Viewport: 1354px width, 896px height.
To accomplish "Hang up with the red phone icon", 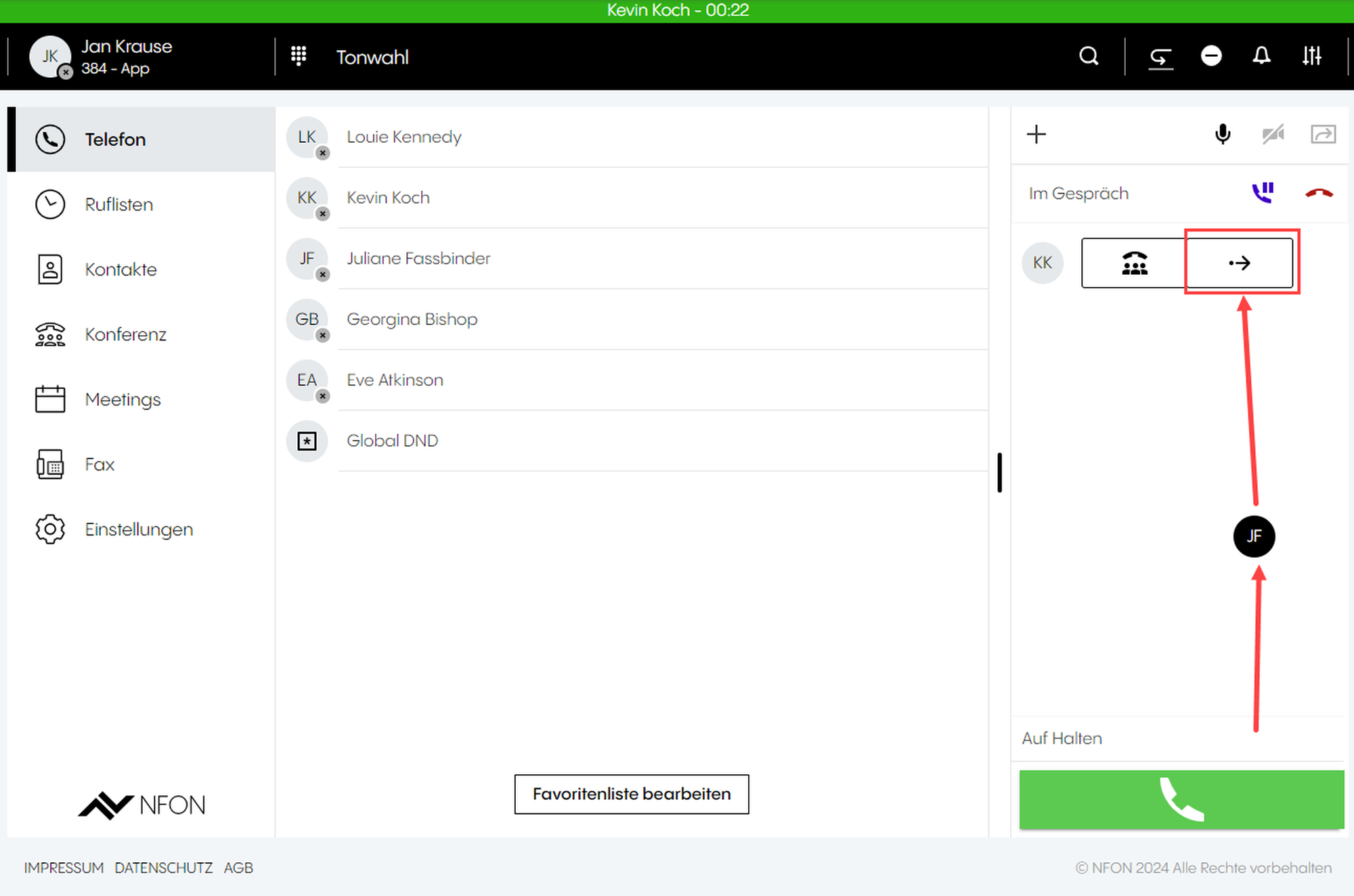I will [1319, 194].
